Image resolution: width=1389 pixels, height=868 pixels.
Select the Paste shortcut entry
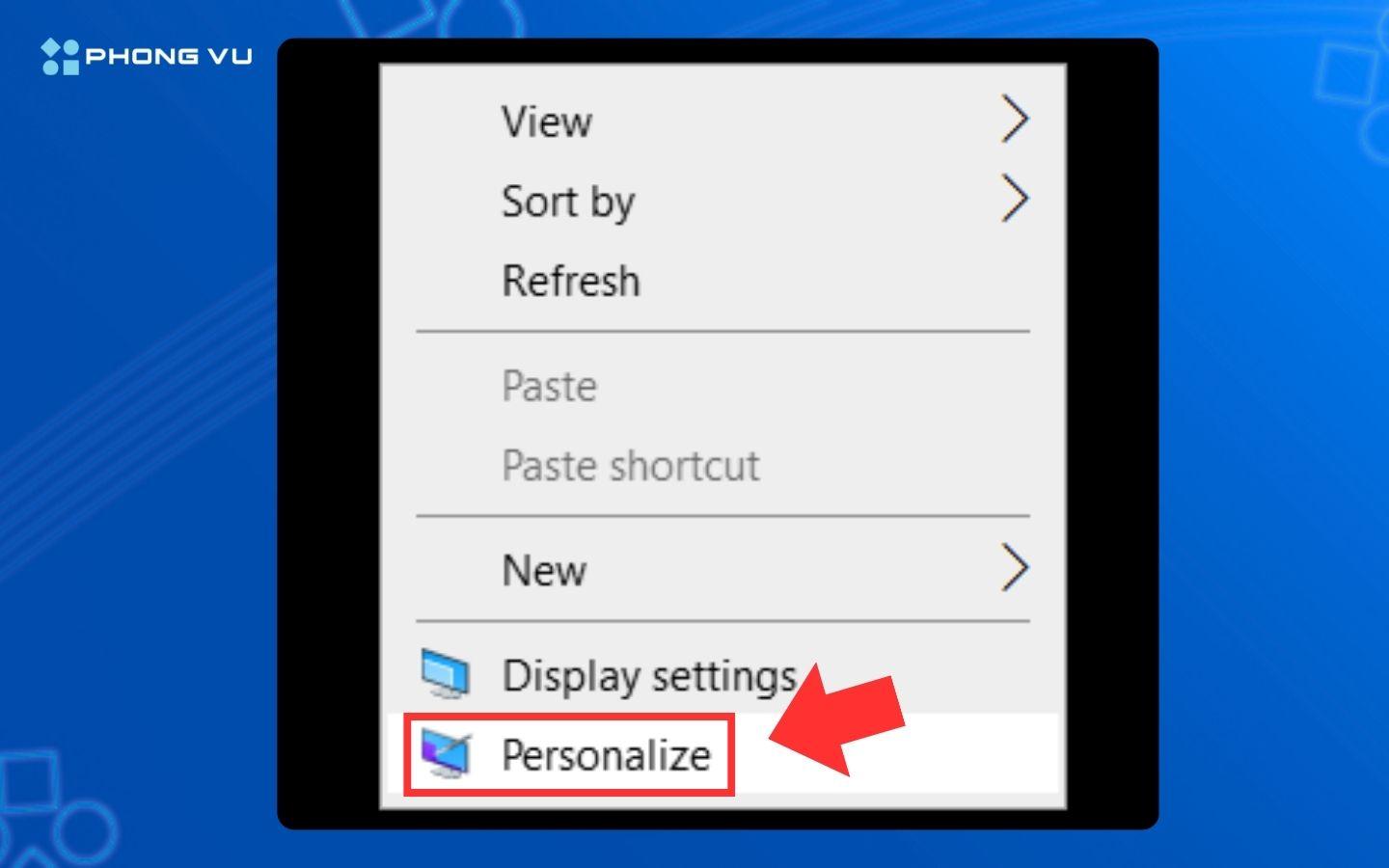pos(723,466)
